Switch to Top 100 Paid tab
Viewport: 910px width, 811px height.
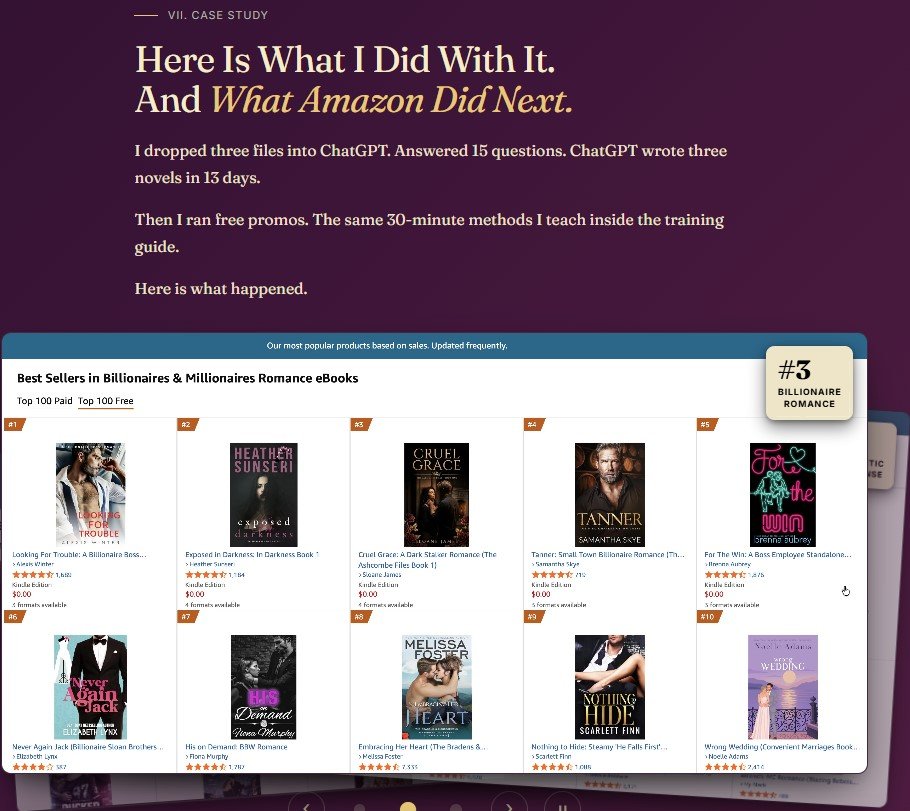pyautogui.click(x=45, y=401)
